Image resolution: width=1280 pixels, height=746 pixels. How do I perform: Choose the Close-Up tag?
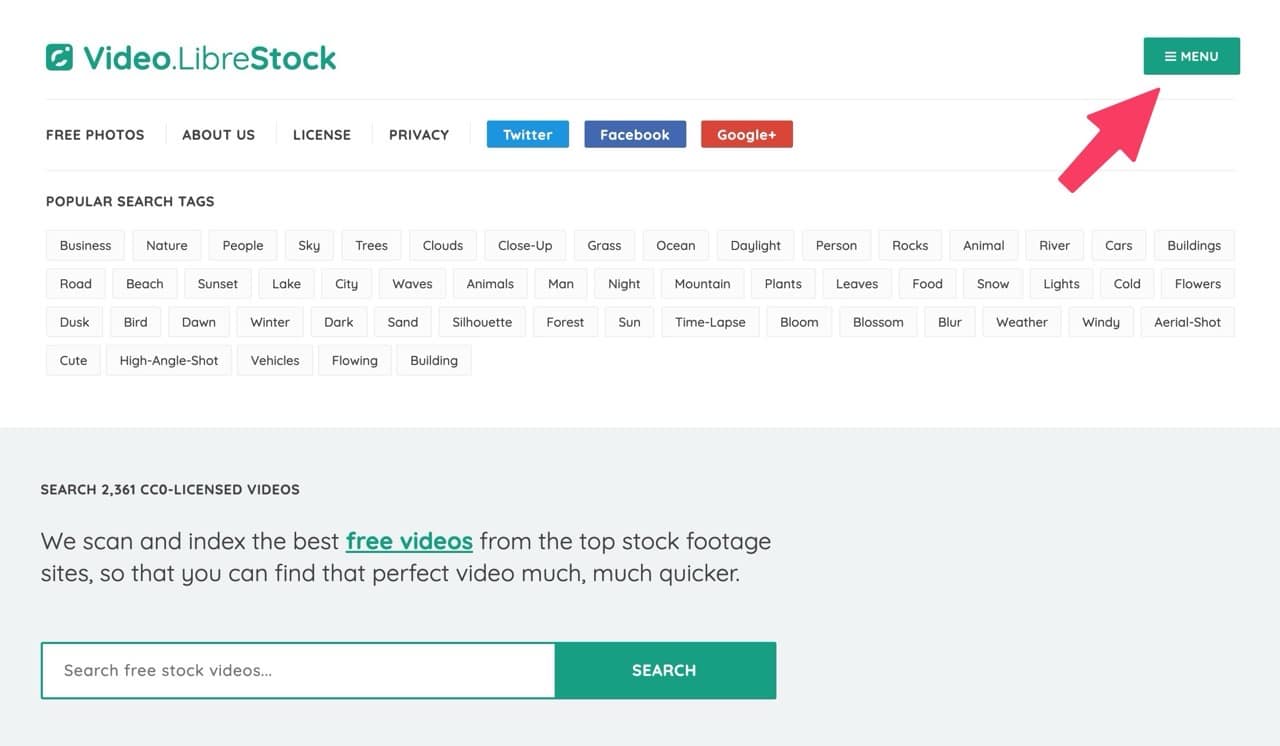click(525, 246)
